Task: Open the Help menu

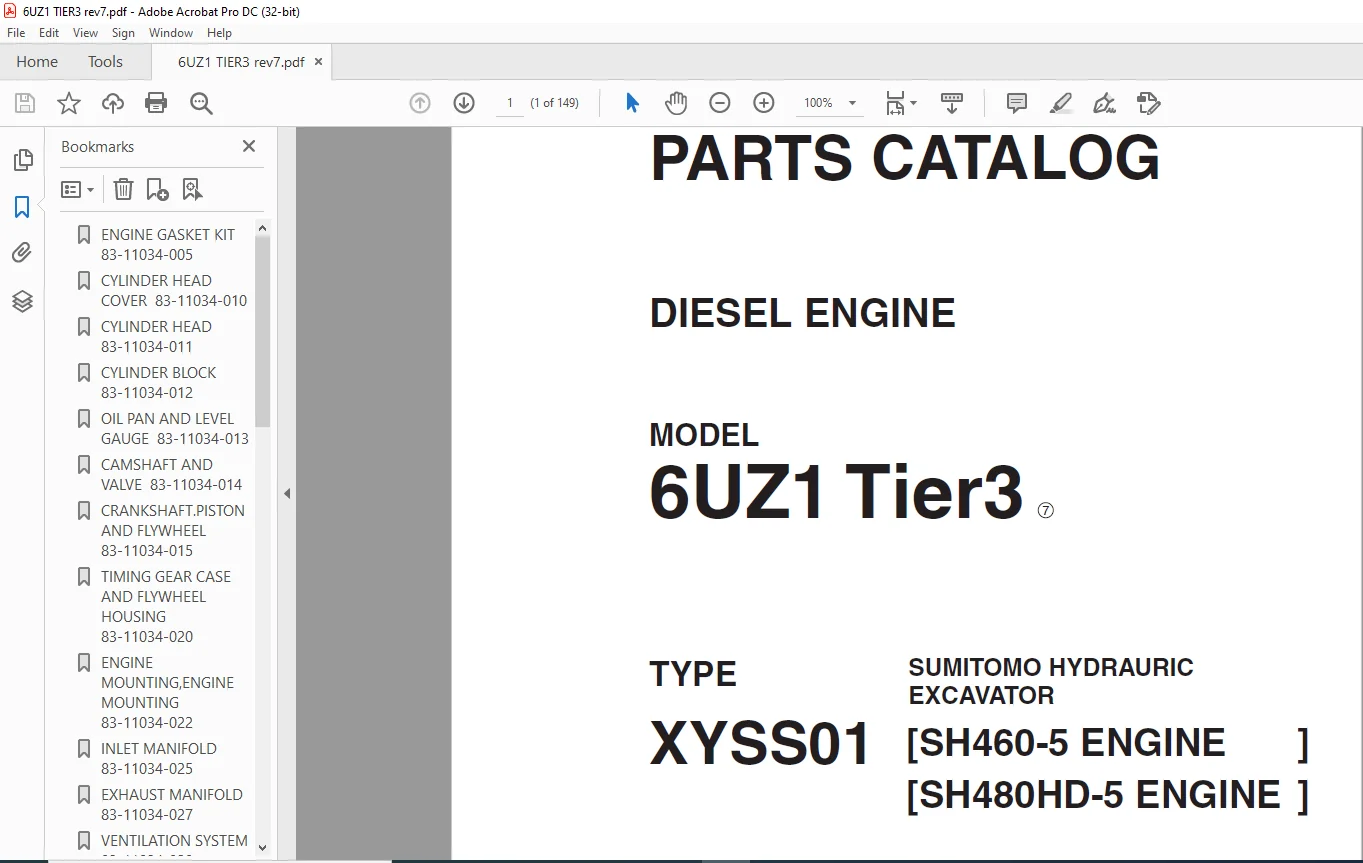Action: point(219,33)
